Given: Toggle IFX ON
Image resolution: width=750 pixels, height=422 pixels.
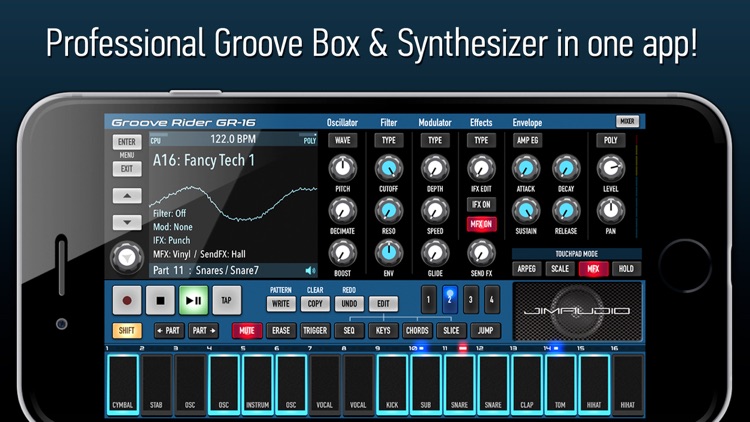Looking at the screenshot, I should (481, 205).
